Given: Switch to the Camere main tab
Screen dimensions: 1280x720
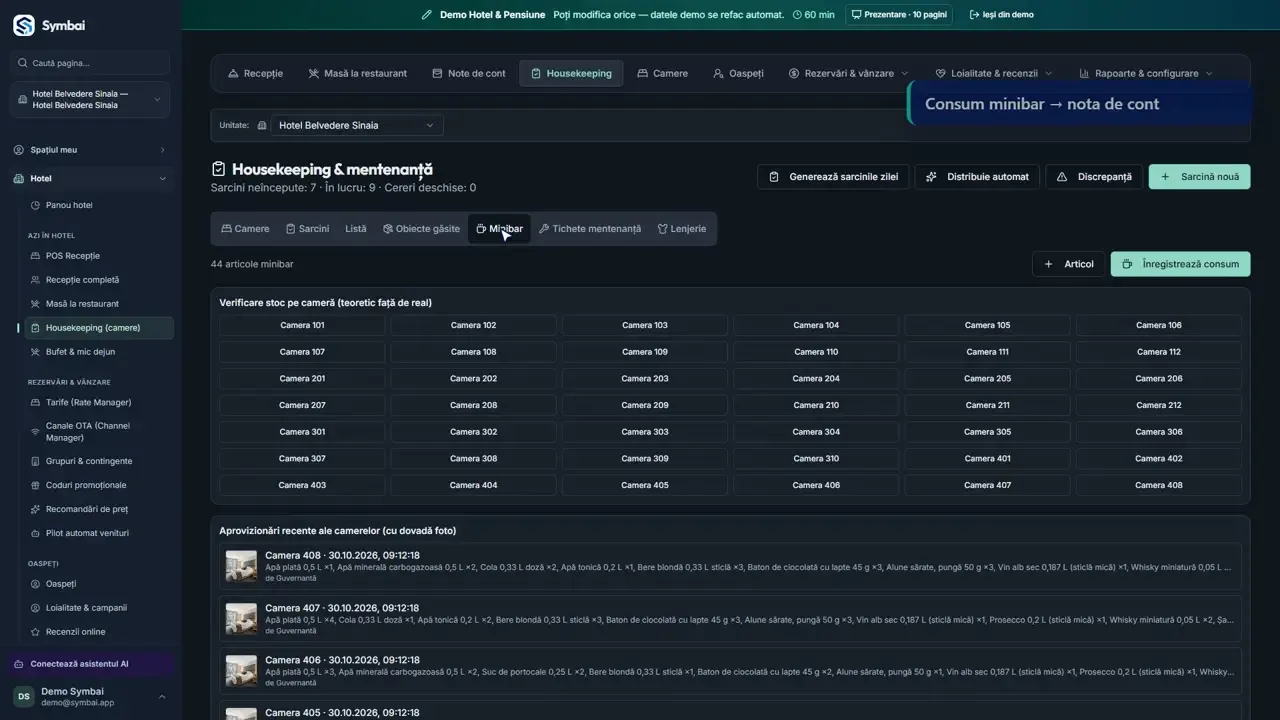Looking at the screenshot, I should point(662,74).
